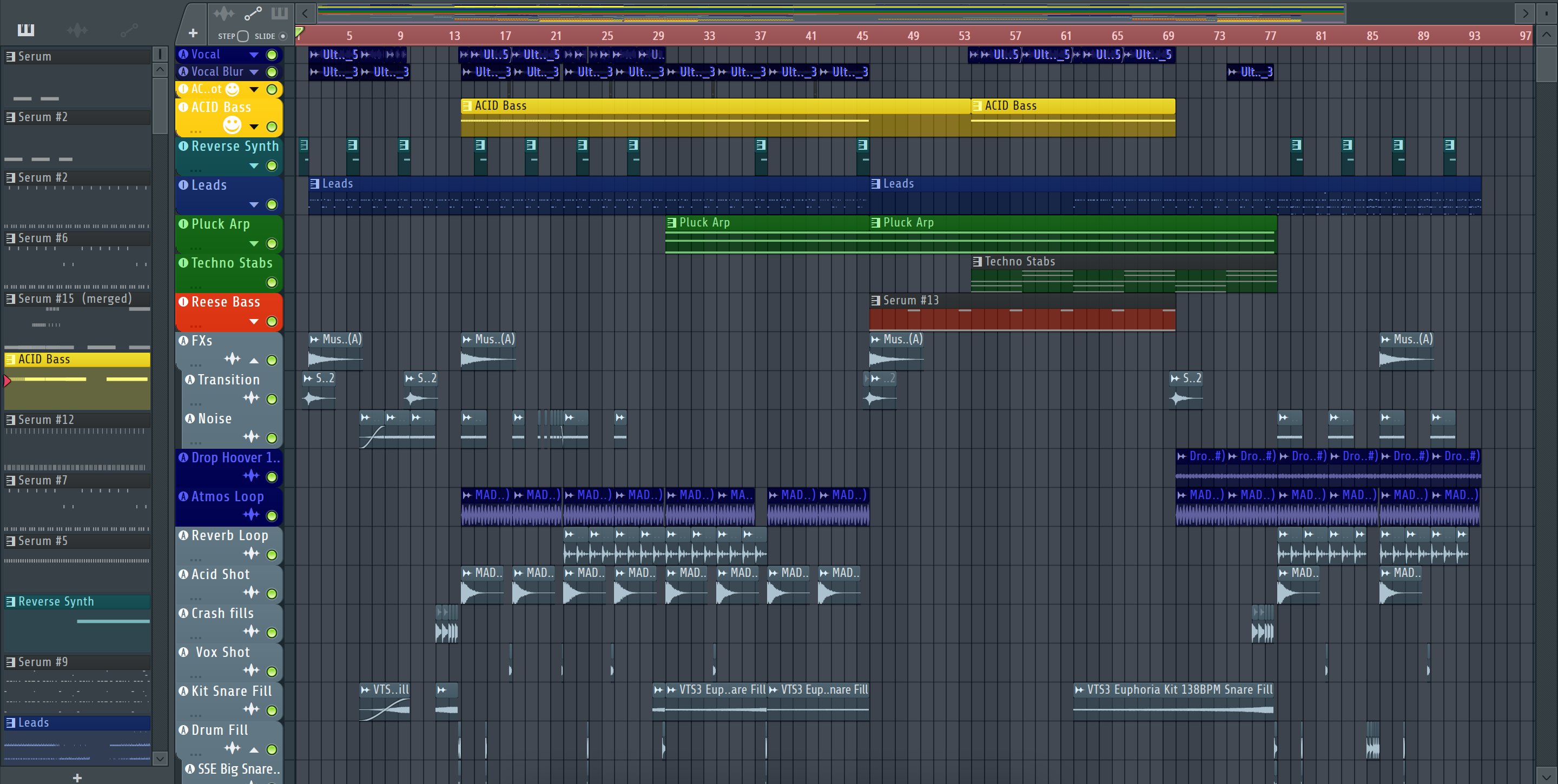Click instrument track icon beside Leads label

click(x=184, y=185)
